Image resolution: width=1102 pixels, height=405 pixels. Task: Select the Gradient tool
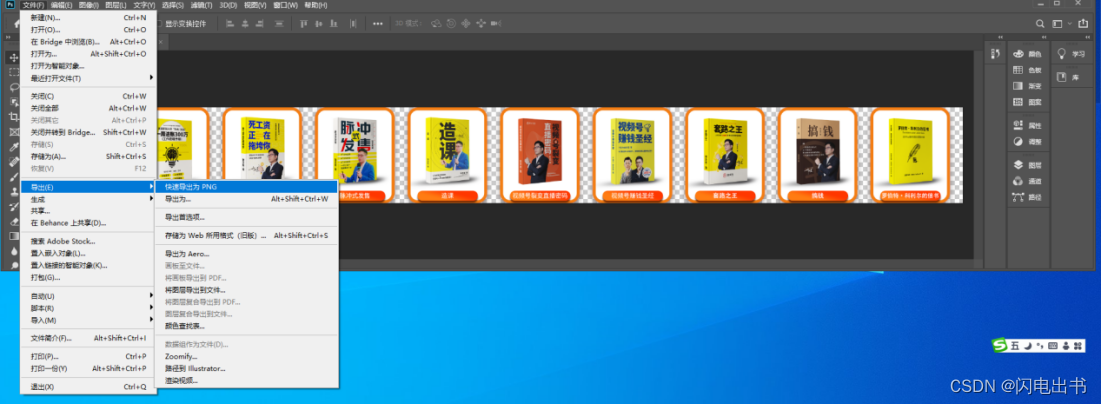(x=13, y=236)
